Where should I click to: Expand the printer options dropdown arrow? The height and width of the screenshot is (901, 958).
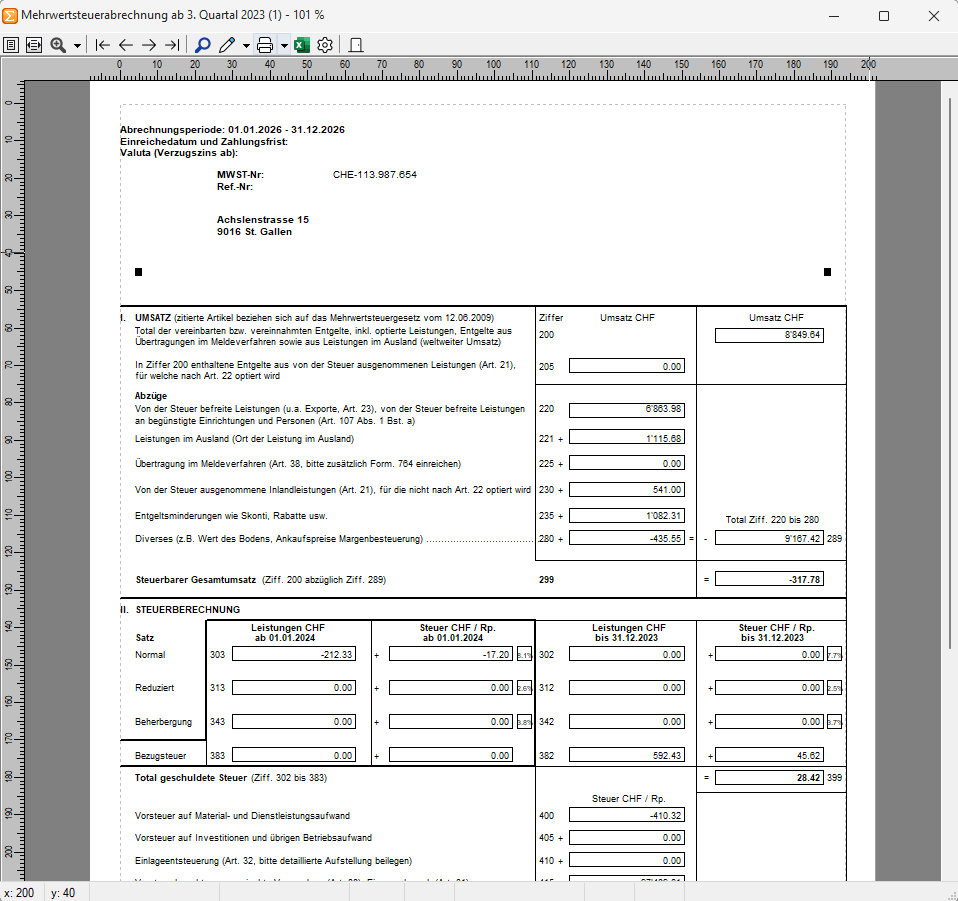pyautogui.click(x=284, y=46)
